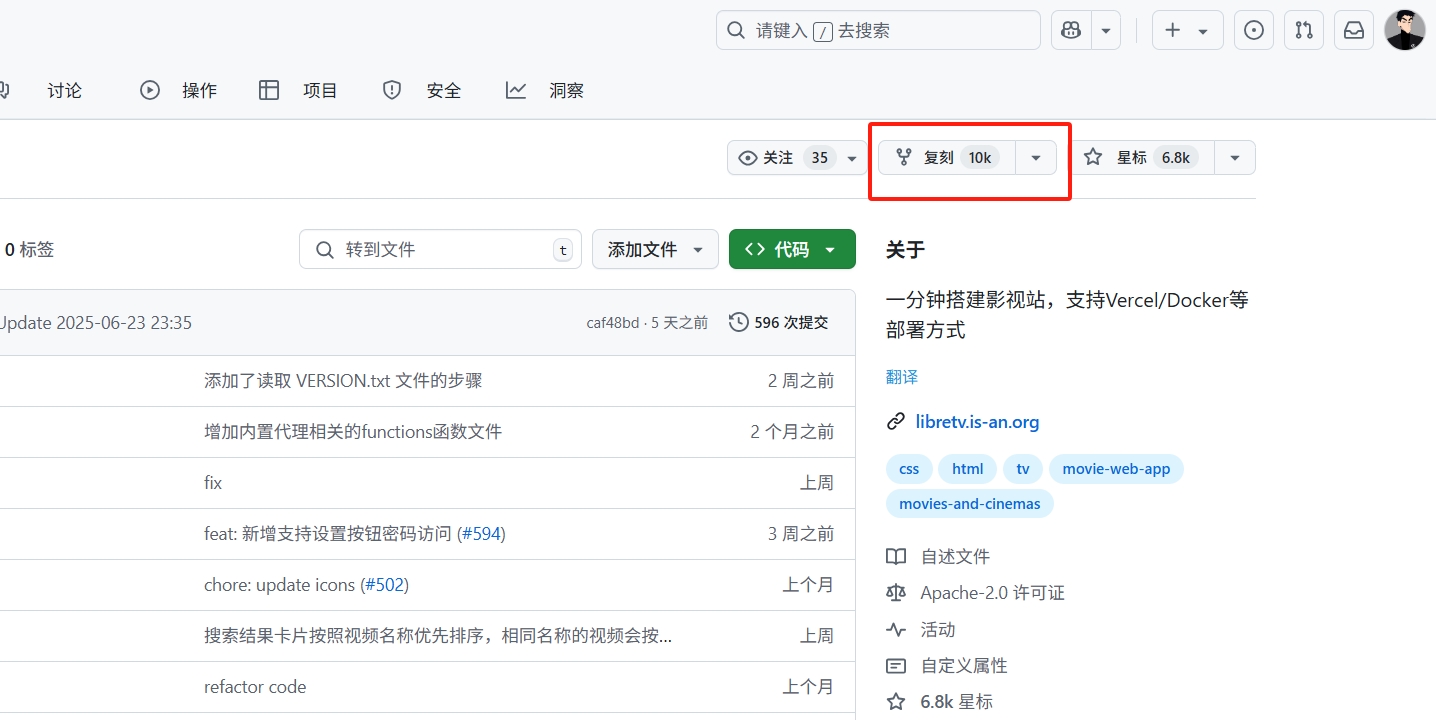Open the 添加文件 dropdown
This screenshot has width=1436, height=720.
click(x=655, y=250)
